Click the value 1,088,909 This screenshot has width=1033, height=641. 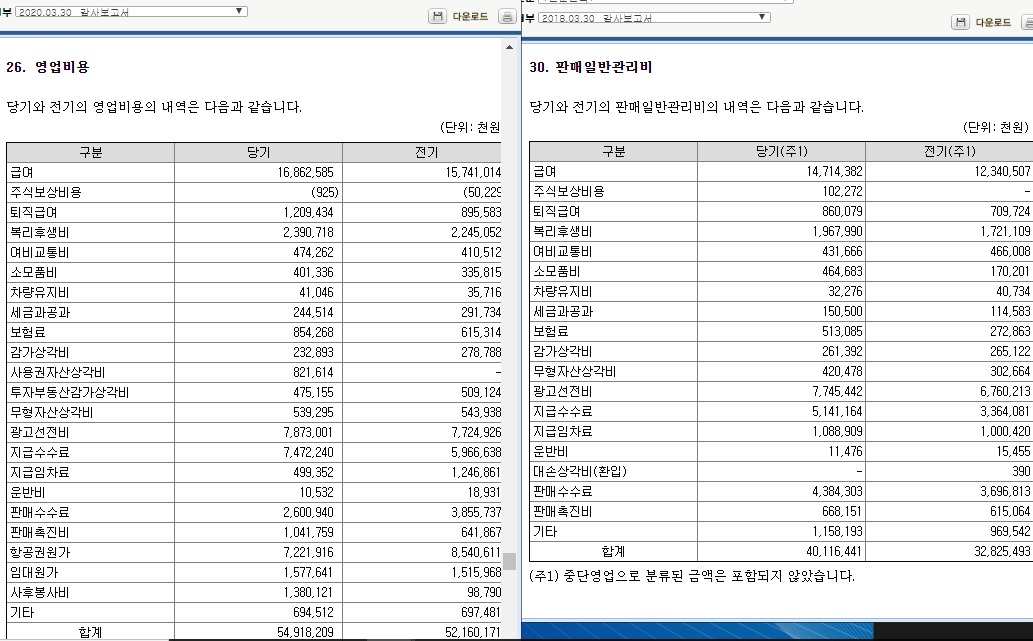tap(837, 432)
